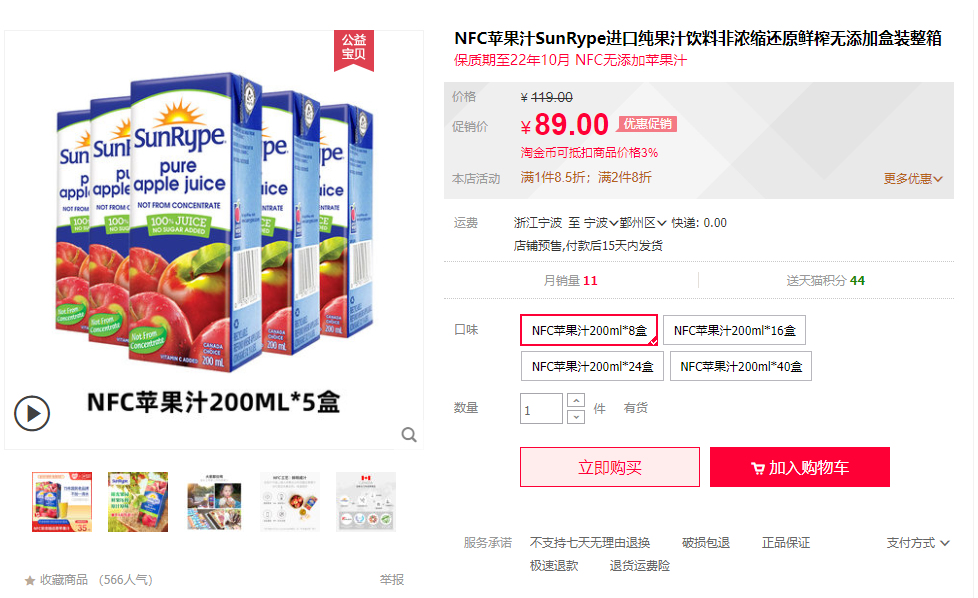Viewport: 978px width, 598px height.
Task: Select the first product thumbnail
Action: click(x=62, y=502)
